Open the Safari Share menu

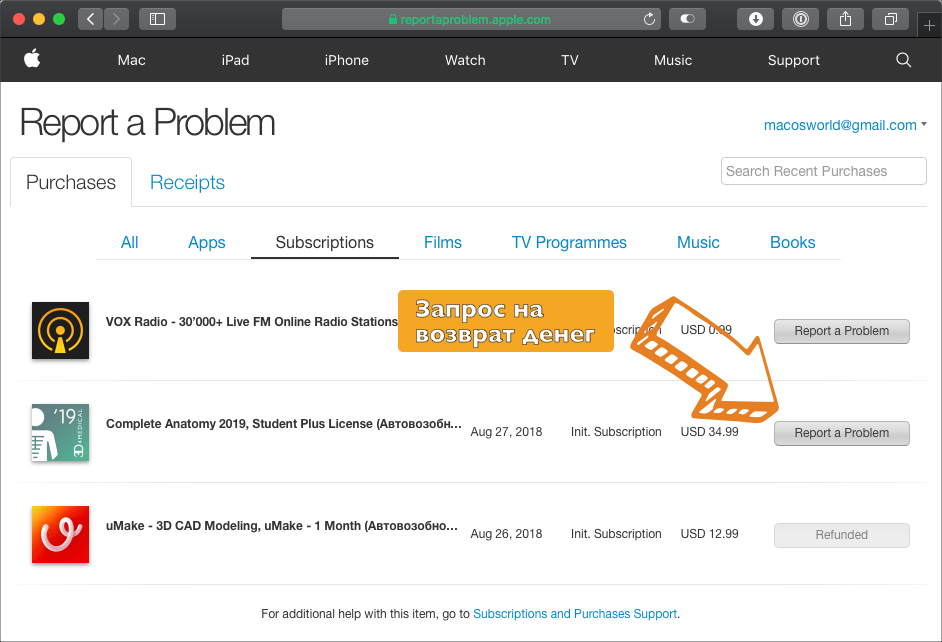point(845,19)
